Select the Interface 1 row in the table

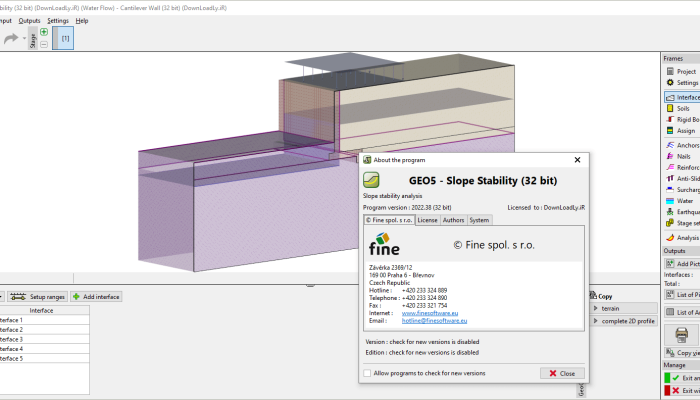tap(45, 320)
